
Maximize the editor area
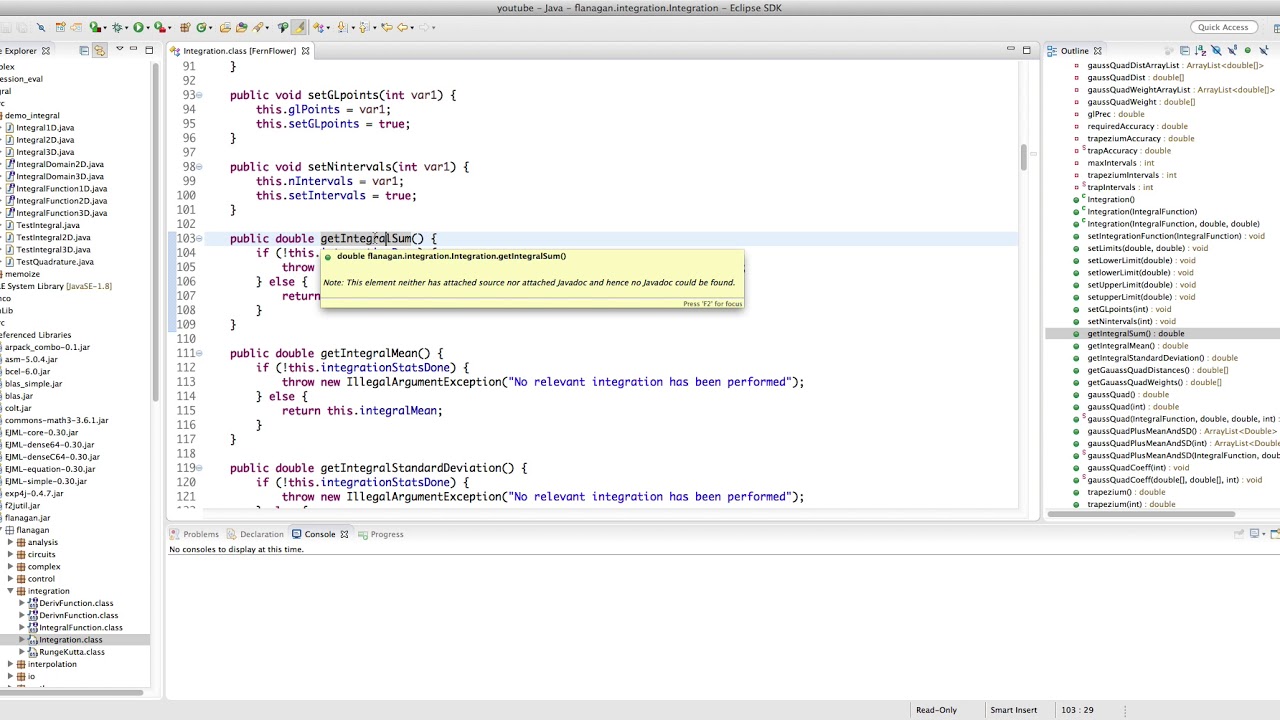coord(1026,50)
